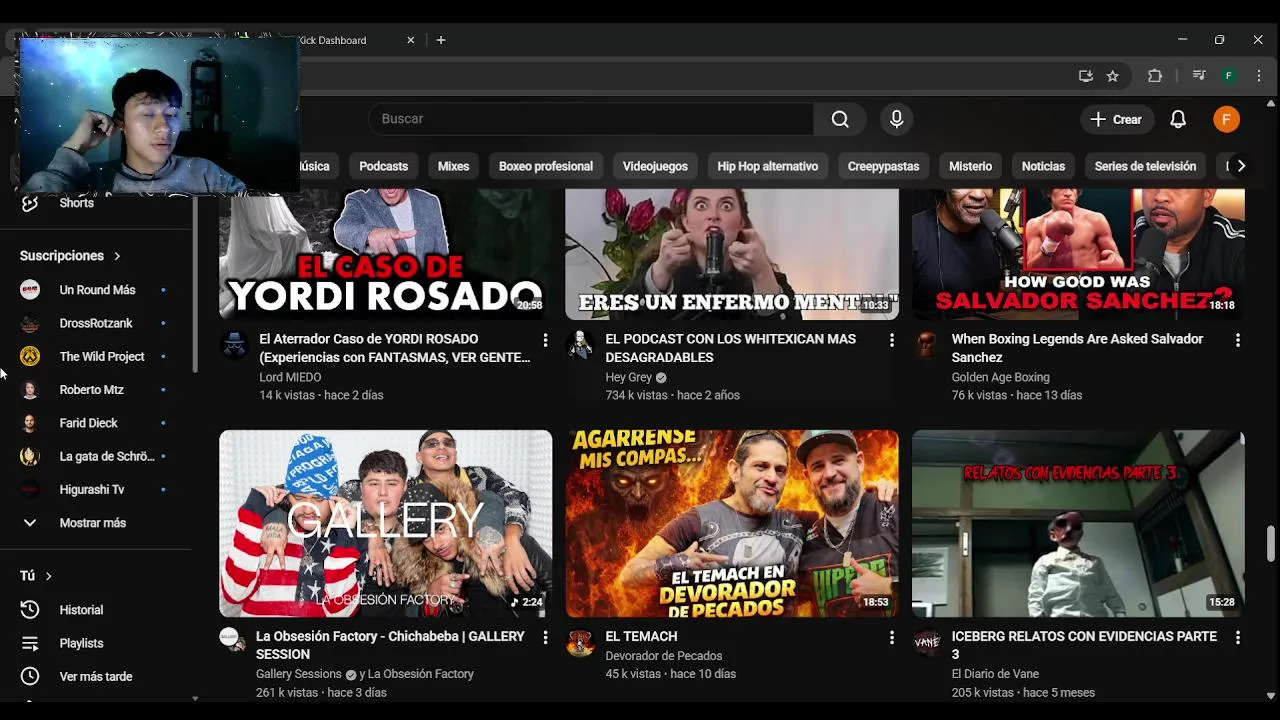Image resolution: width=1280 pixels, height=720 pixels.
Task: Select the Series de televisión chip
Action: pos(1145,166)
